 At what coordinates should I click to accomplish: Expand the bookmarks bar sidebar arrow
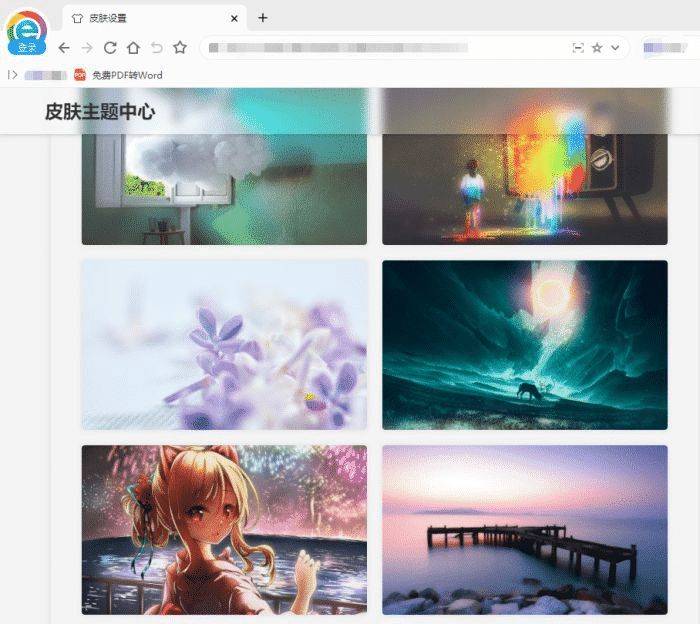tap(12, 75)
